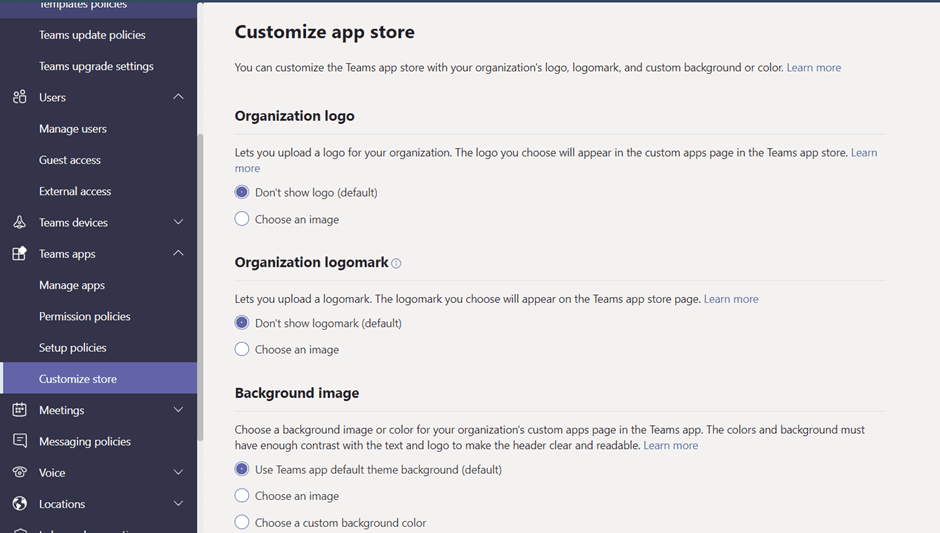The height and width of the screenshot is (533, 940).
Task: Click Learn more link in page intro
Action: pyautogui.click(x=814, y=68)
